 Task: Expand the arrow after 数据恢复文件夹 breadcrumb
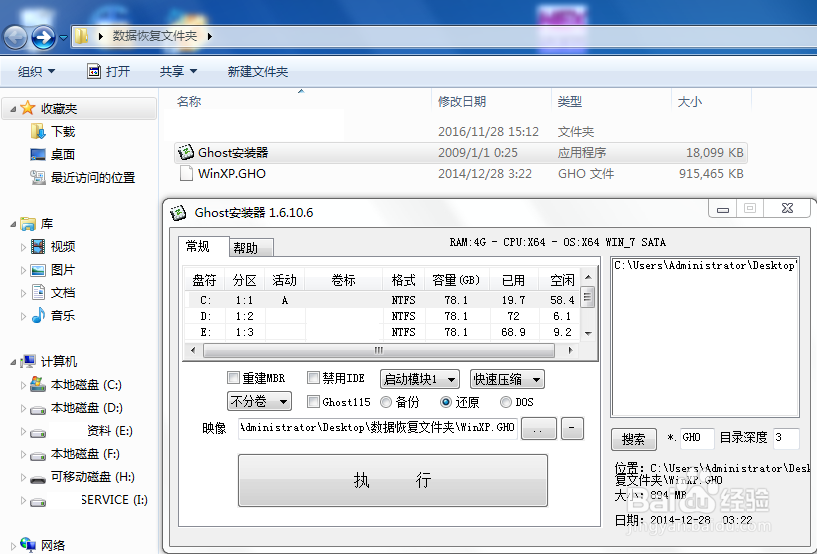click(x=209, y=36)
